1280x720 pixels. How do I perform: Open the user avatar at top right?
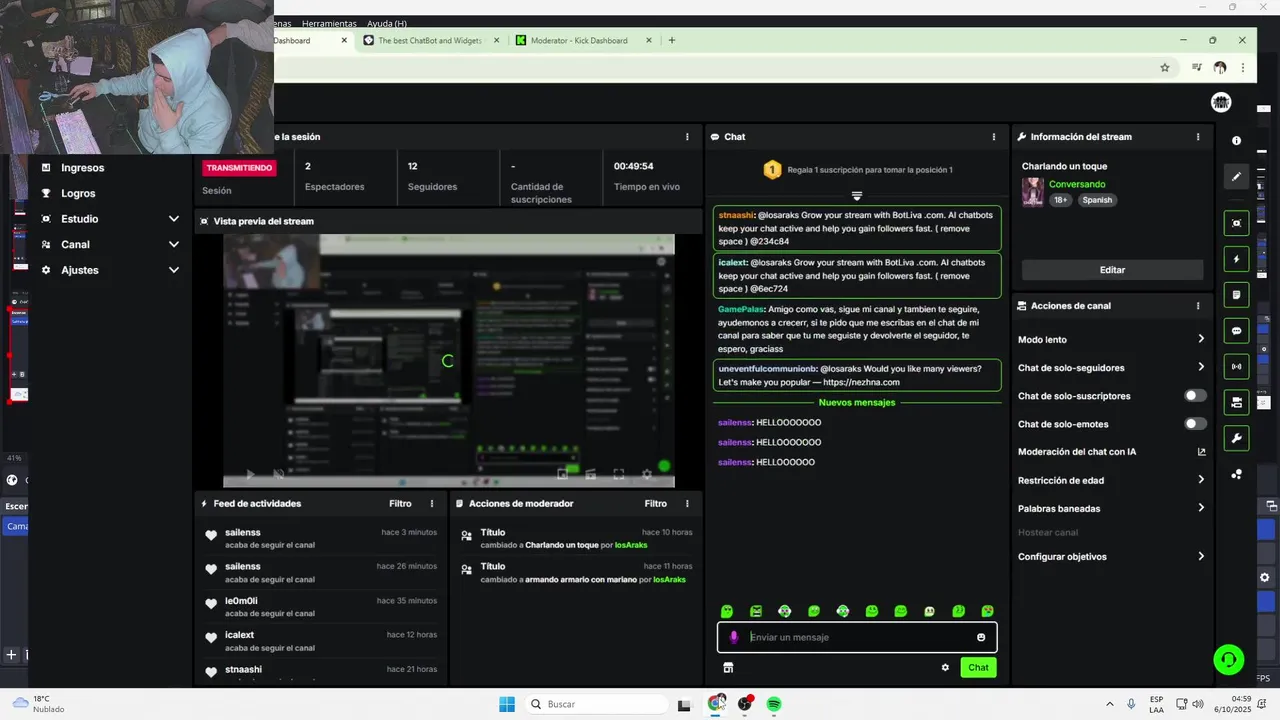[1220, 102]
